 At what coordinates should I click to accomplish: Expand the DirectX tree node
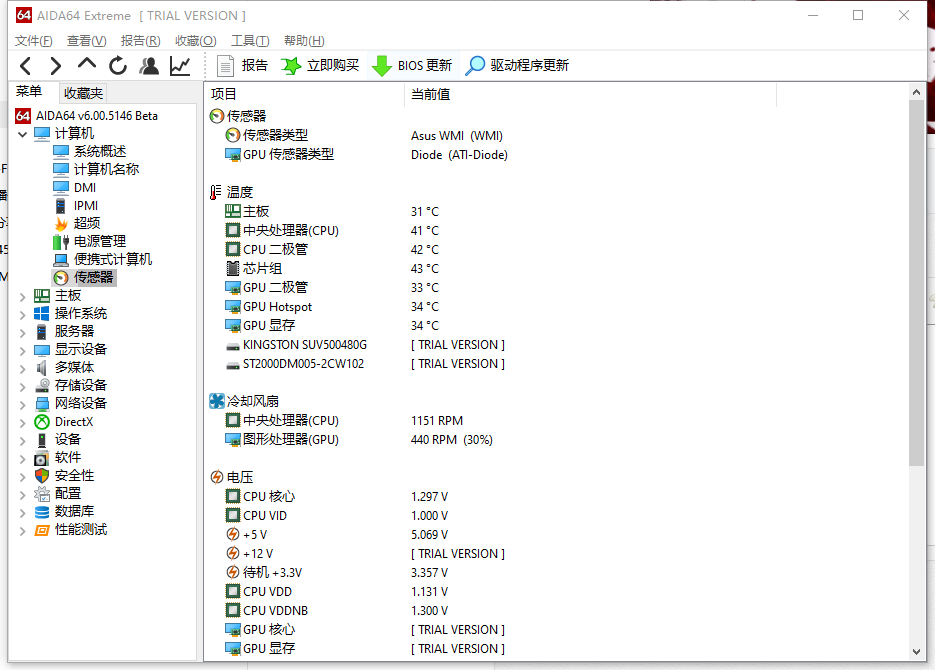point(23,423)
